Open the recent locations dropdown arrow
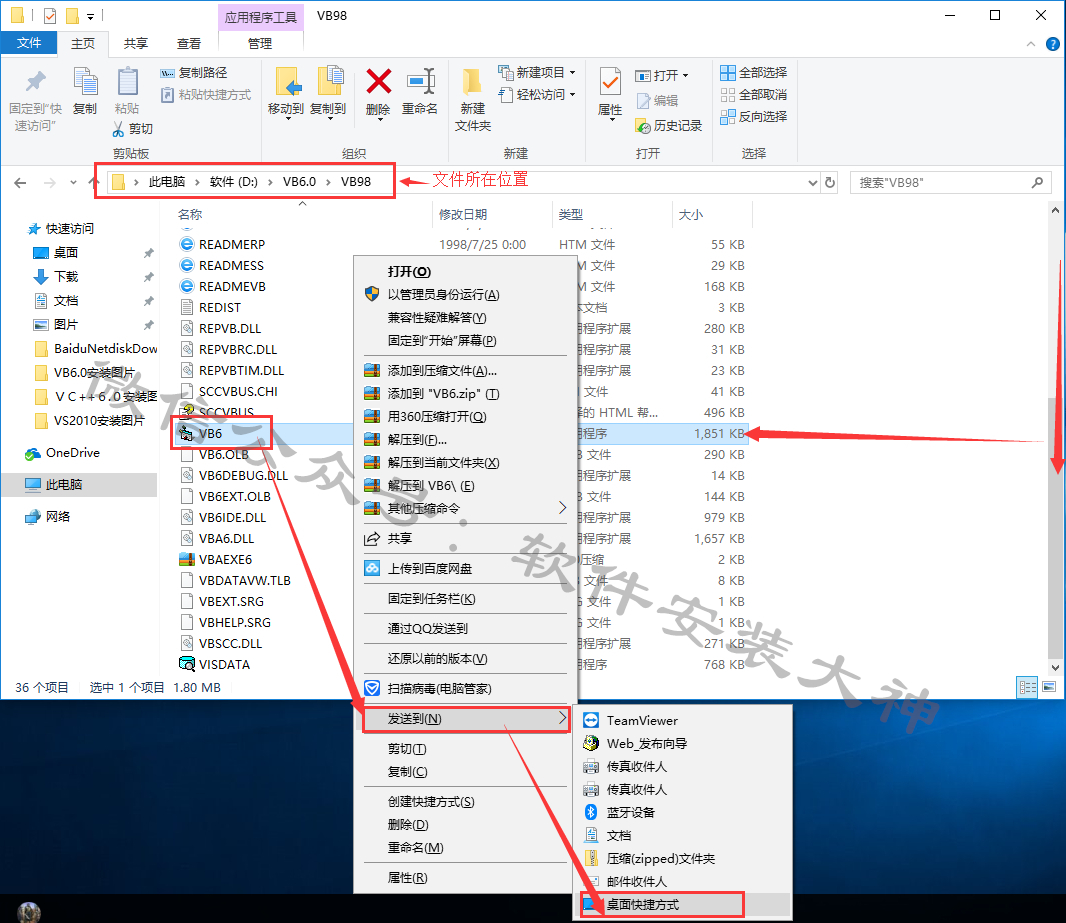Screen dimensions: 1066x923 click(x=73, y=182)
